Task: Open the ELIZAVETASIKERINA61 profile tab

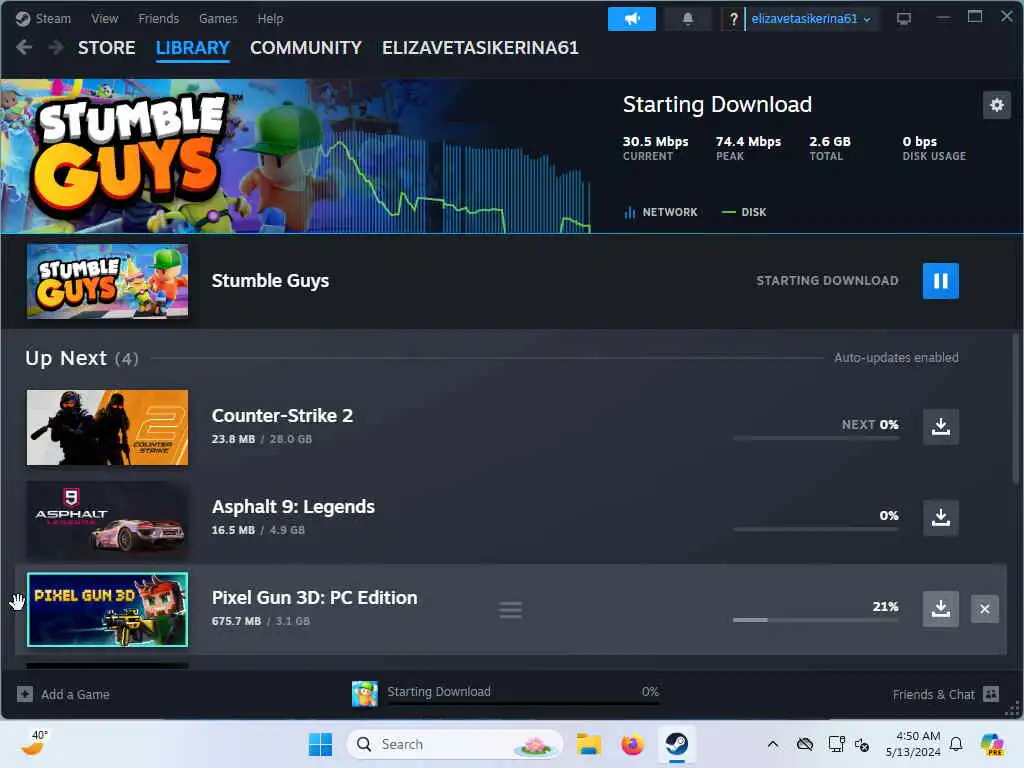Action: 480,48
